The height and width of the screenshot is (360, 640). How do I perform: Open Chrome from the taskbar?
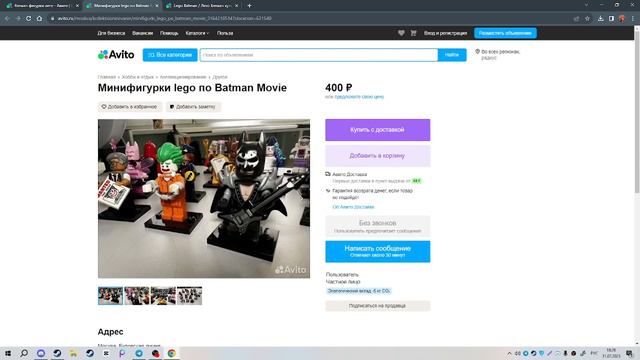coord(171,353)
